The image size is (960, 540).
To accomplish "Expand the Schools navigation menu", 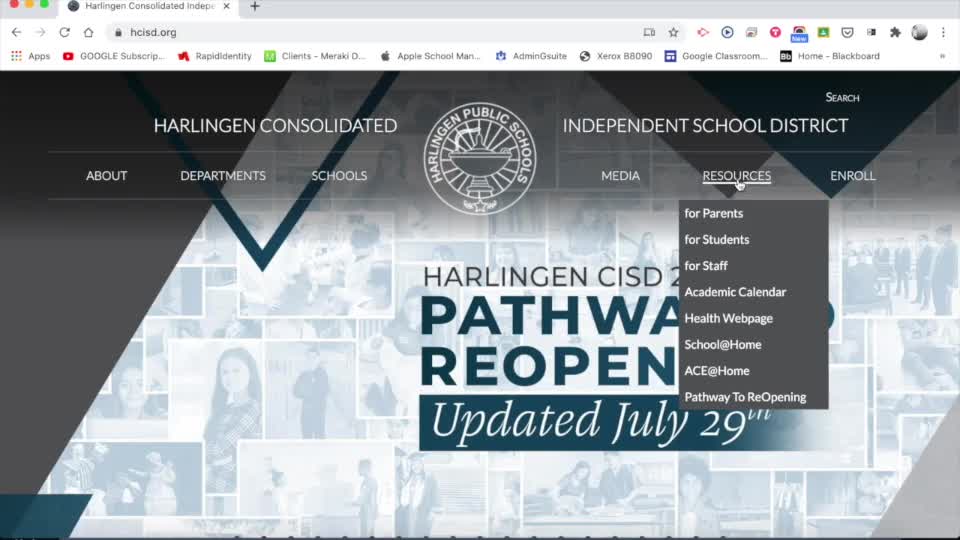I will pyautogui.click(x=339, y=175).
